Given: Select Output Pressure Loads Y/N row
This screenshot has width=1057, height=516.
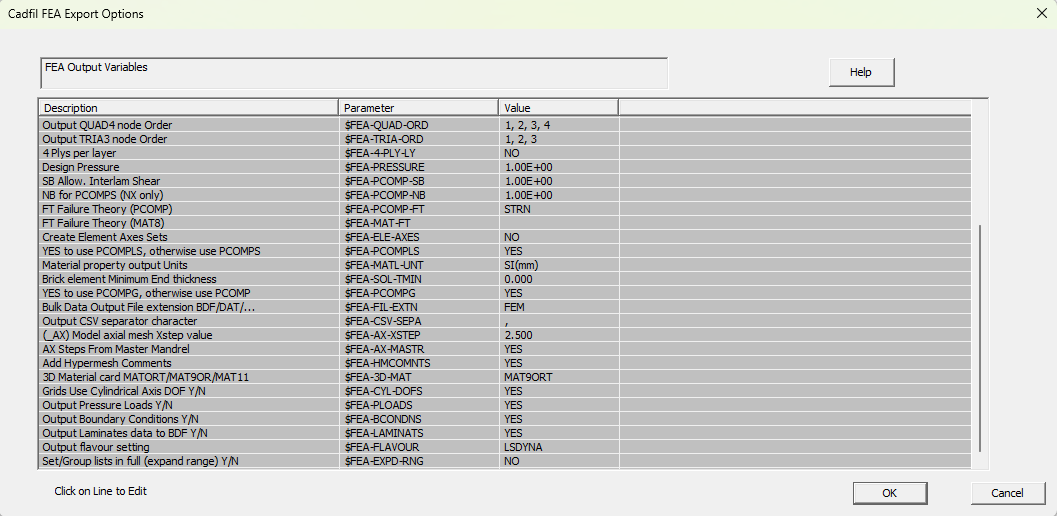Looking at the screenshot, I should point(505,405).
